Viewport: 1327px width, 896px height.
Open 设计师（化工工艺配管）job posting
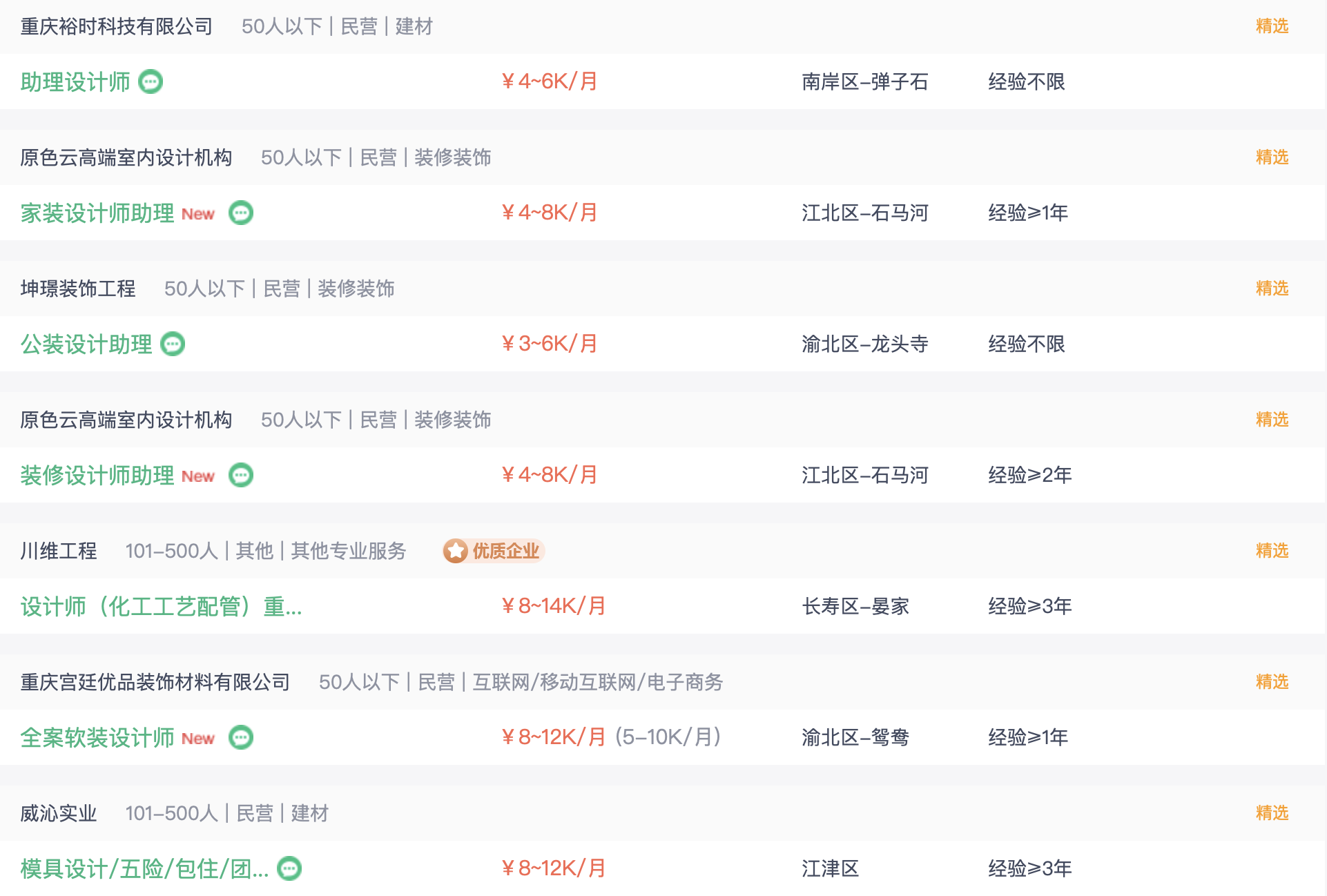click(x=161, y=606)
